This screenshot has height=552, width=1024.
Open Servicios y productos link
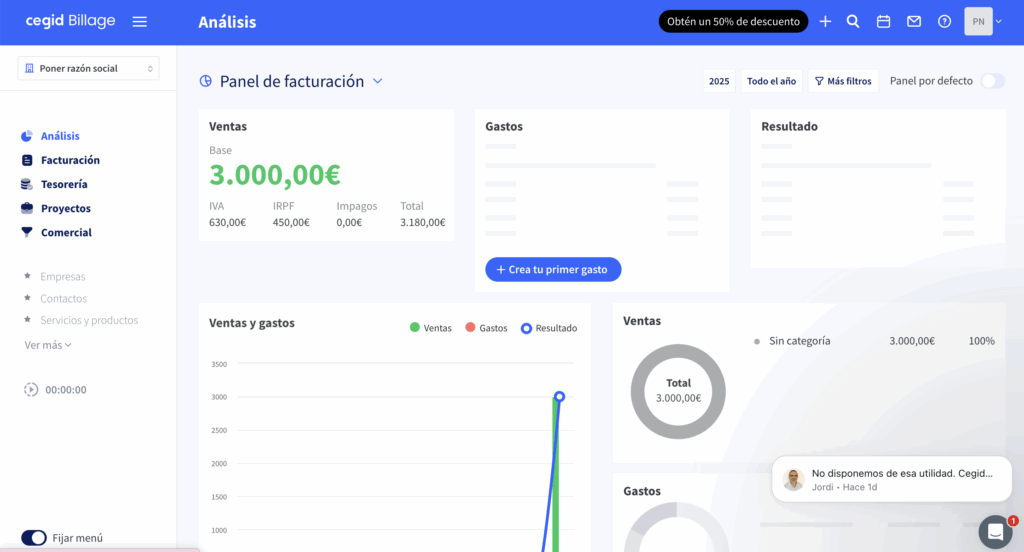click(x=89, y=320)
